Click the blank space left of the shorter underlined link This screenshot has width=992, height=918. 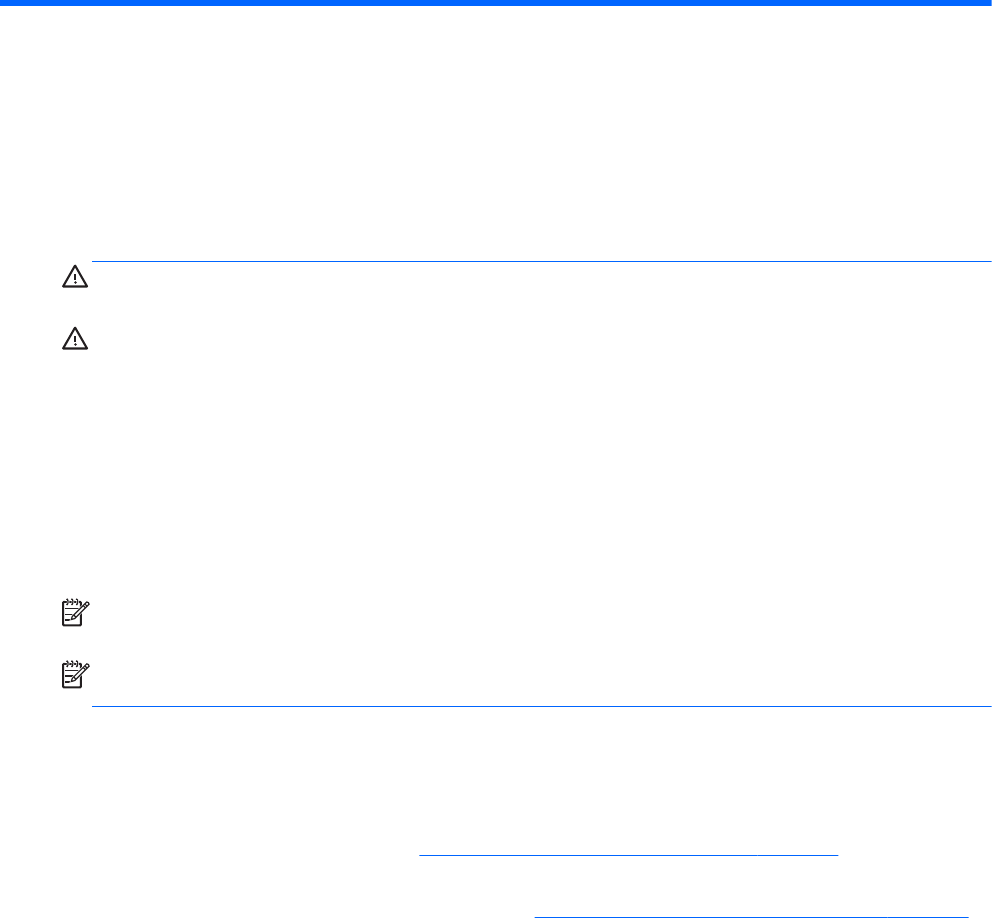click(x=250, y=850)
